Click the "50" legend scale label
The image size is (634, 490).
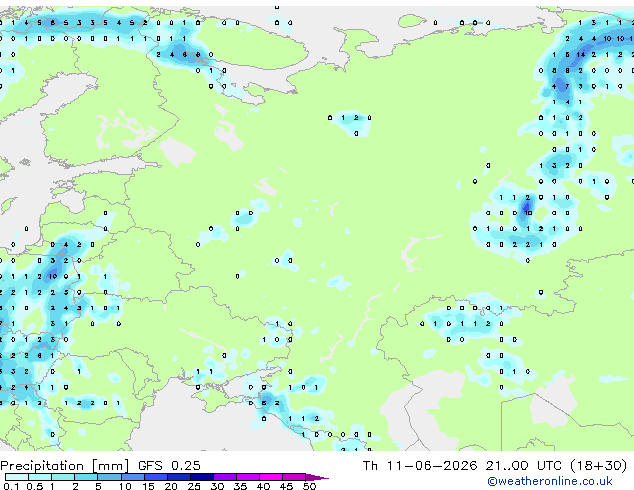(309, 486)
